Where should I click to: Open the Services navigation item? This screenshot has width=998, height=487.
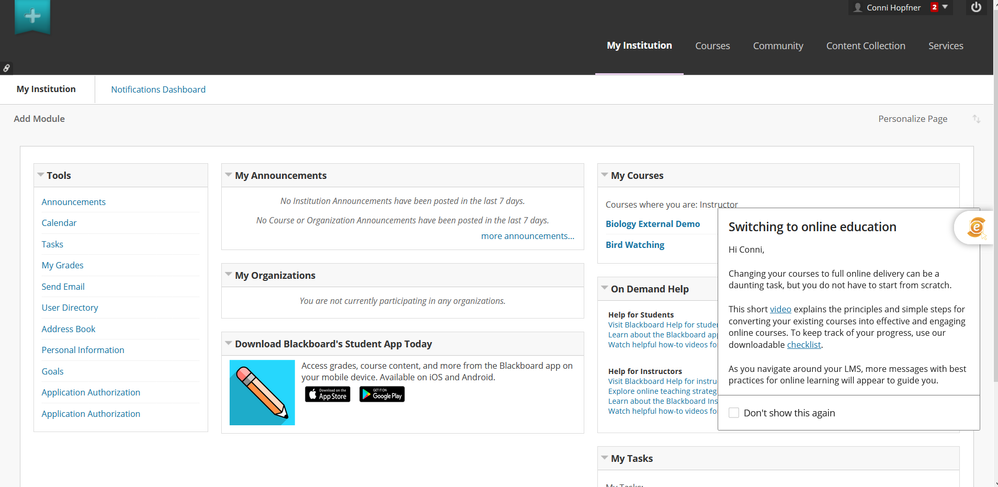946,46
